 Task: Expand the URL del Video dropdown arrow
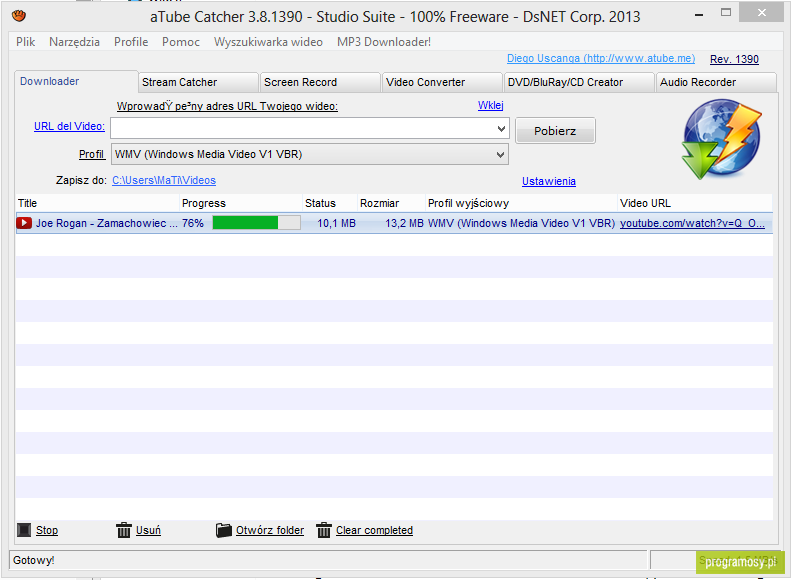[x=501, y=129]
